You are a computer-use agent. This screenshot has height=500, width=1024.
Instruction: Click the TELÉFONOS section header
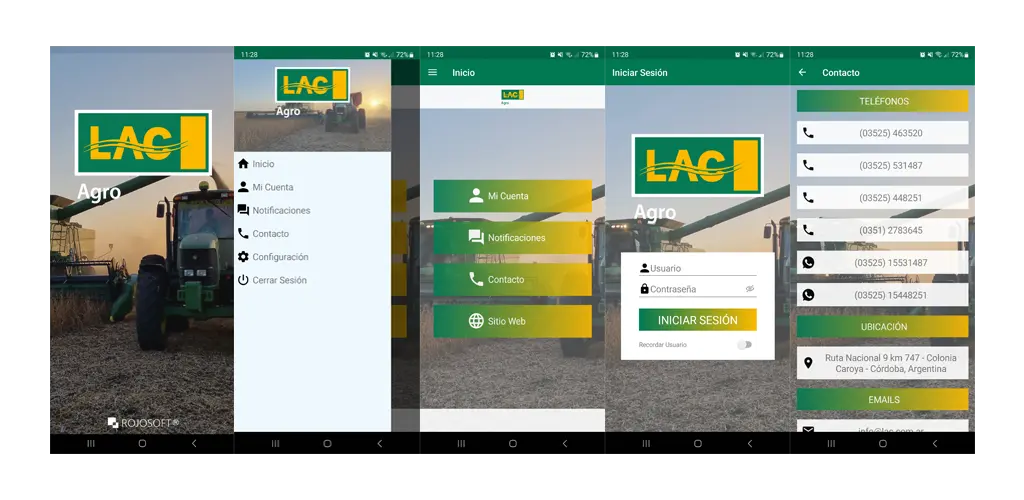[x=882, y=101]
